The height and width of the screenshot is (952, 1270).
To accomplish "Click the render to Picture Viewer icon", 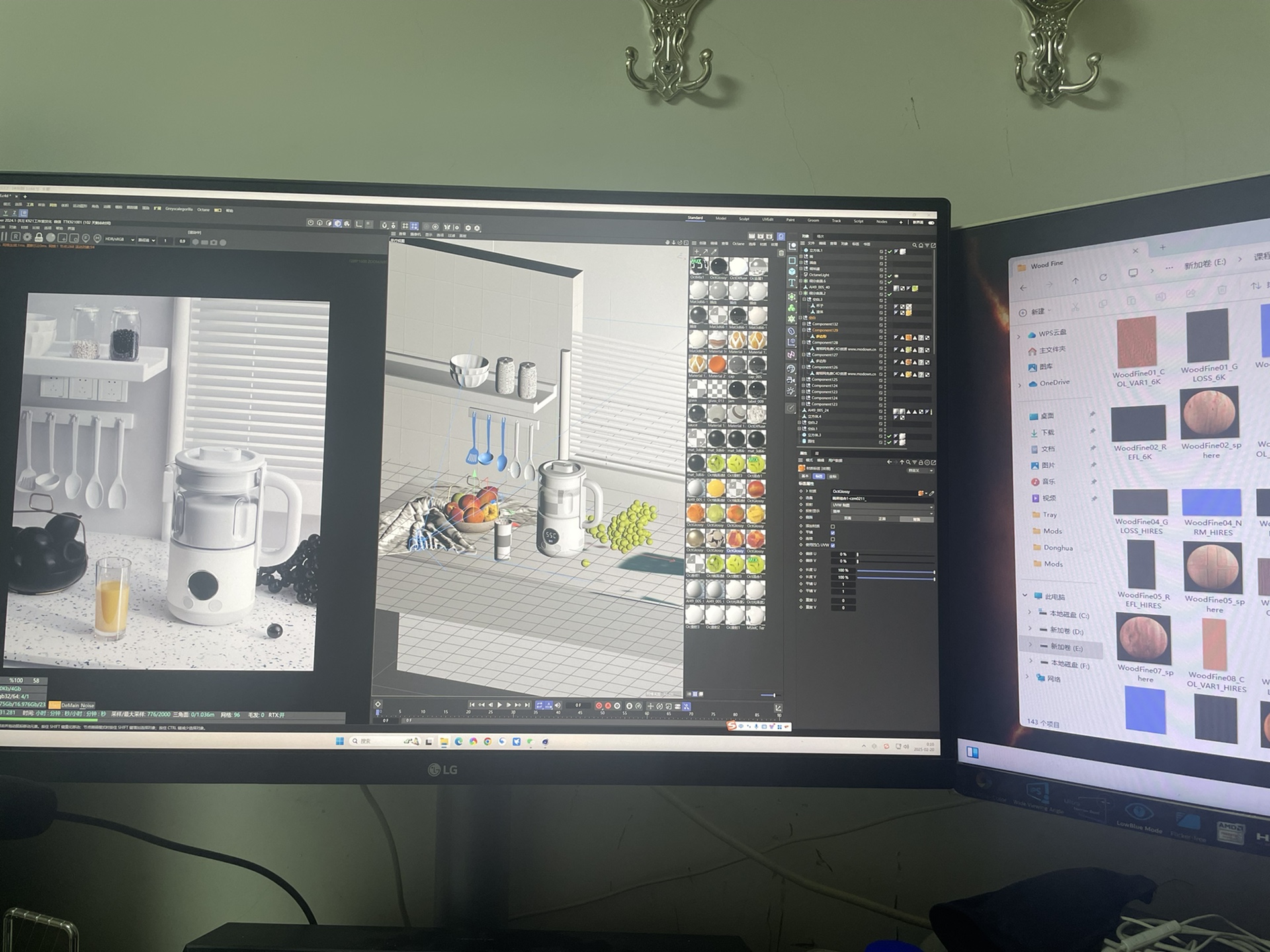I will (x=761, y=236).
